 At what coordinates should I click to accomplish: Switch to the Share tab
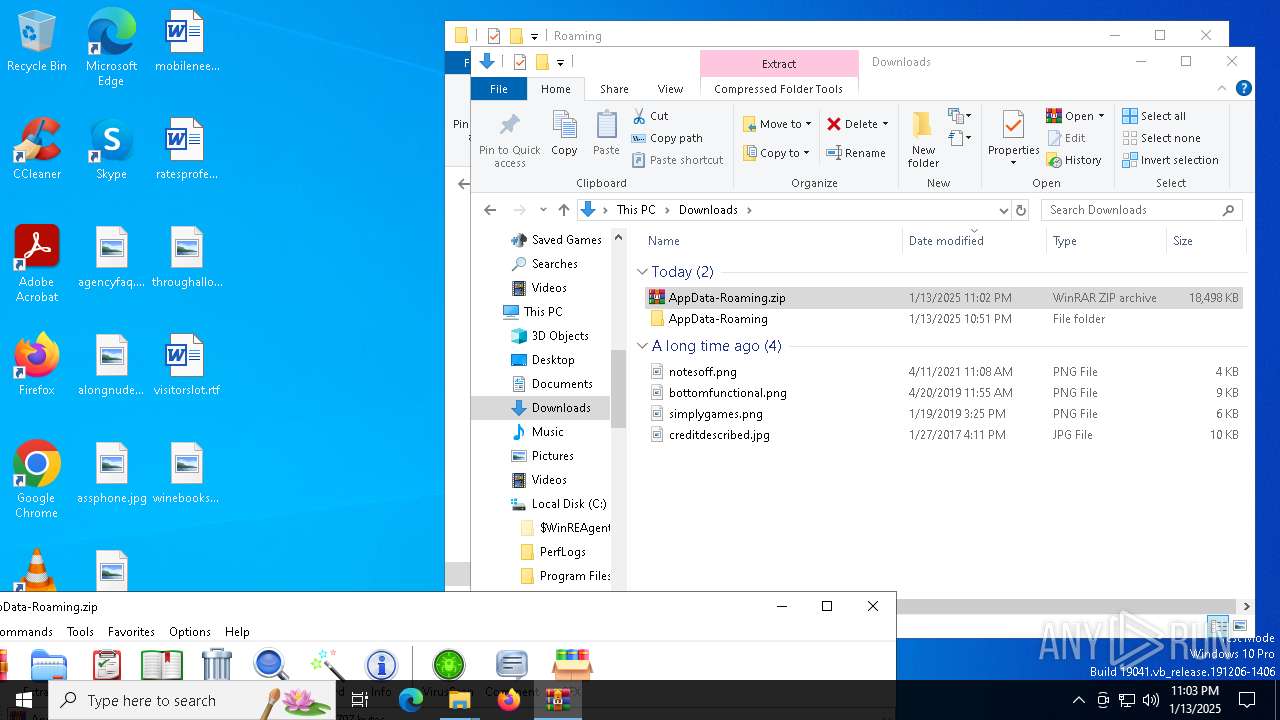tap(614, 89)
